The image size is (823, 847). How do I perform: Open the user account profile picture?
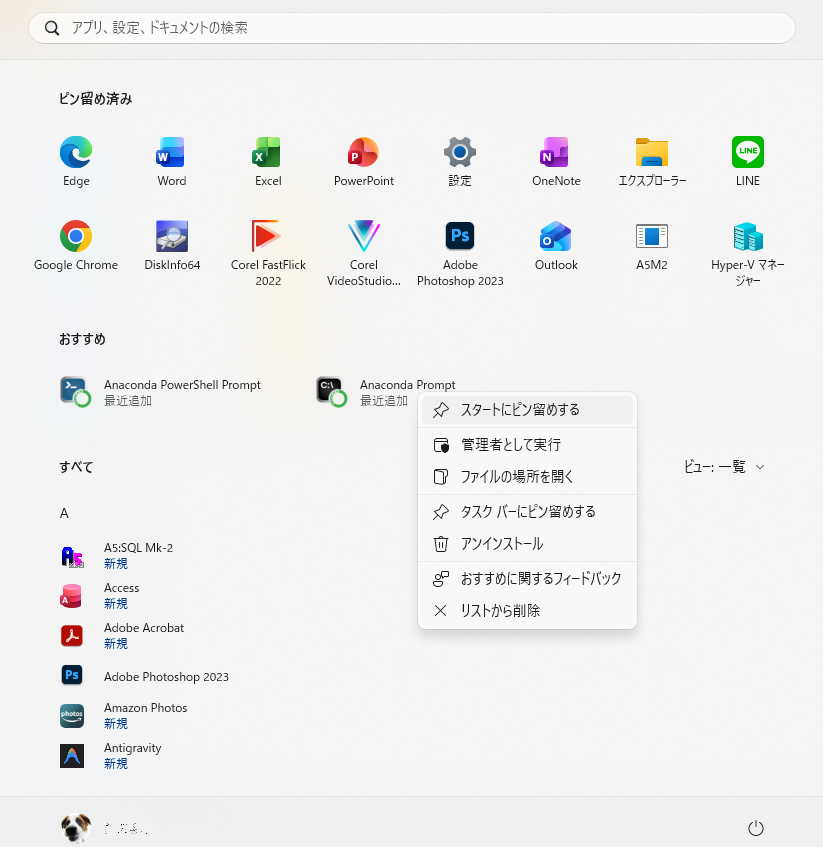click(x=76, y=828)
